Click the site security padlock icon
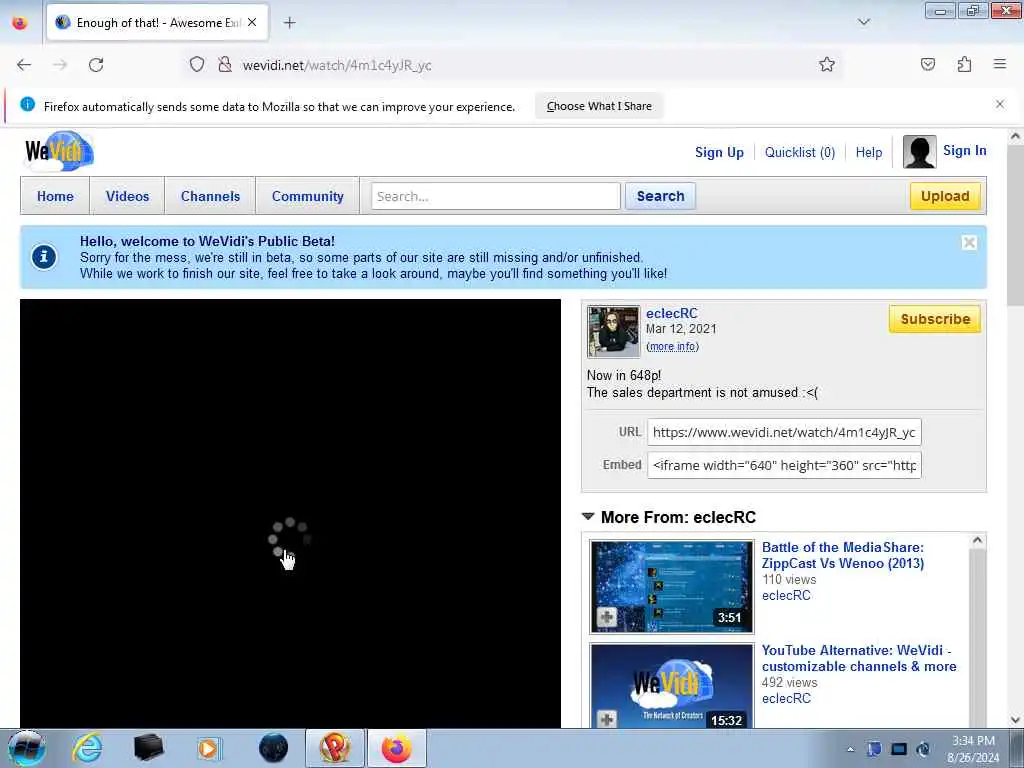This screenshot has height=768, width=1024. click(225, 65)
